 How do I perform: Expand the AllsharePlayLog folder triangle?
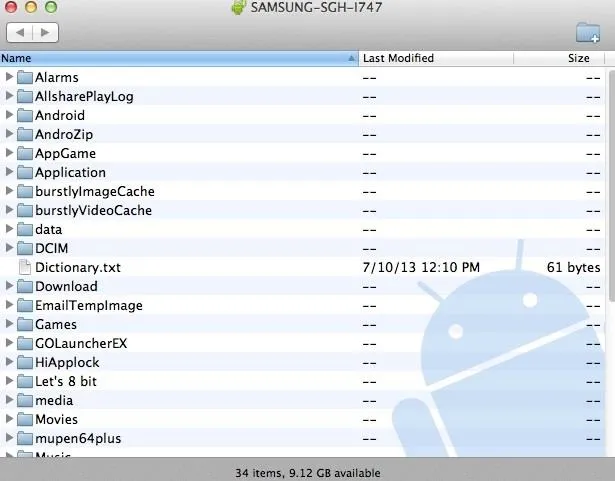click(9, 96)
